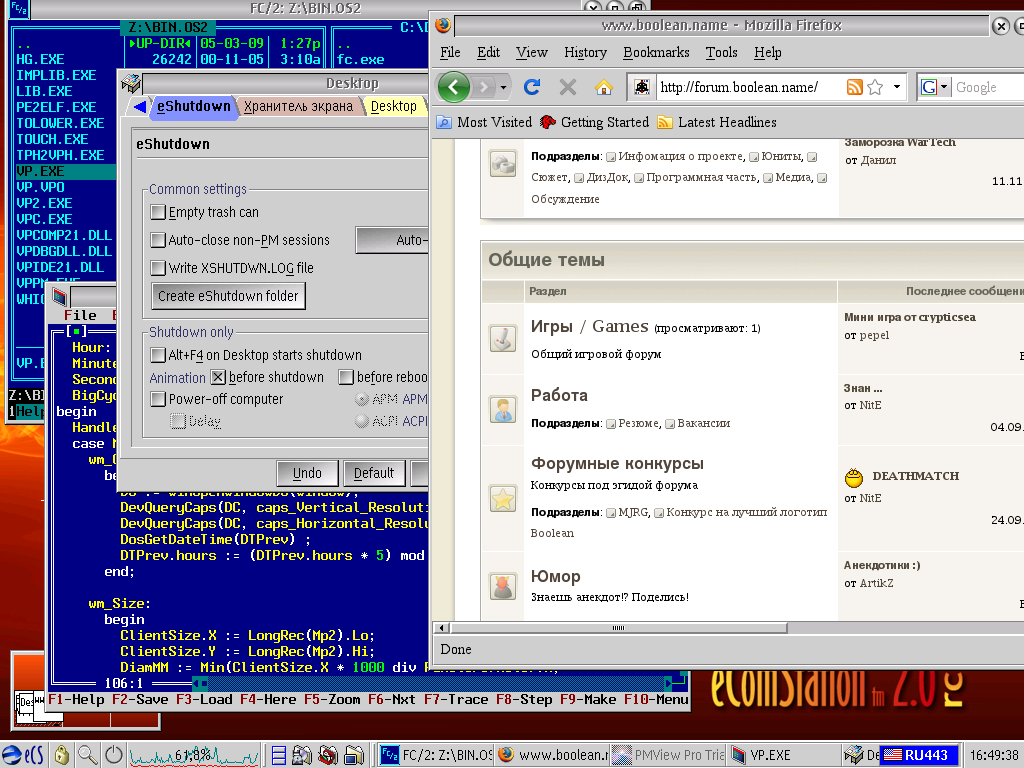Click the Create eShutdown folder button
1024x768 pixels.
(x=228, y=296)
